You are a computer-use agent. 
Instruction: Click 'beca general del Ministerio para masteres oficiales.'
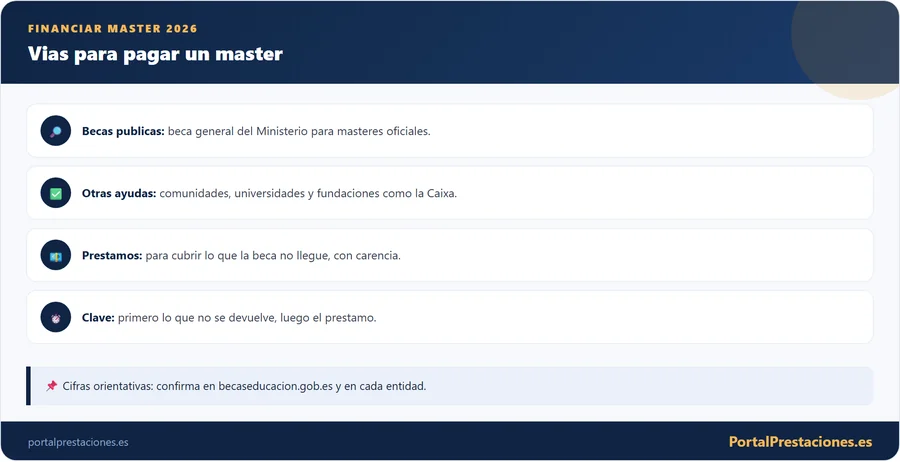[299, 131]
